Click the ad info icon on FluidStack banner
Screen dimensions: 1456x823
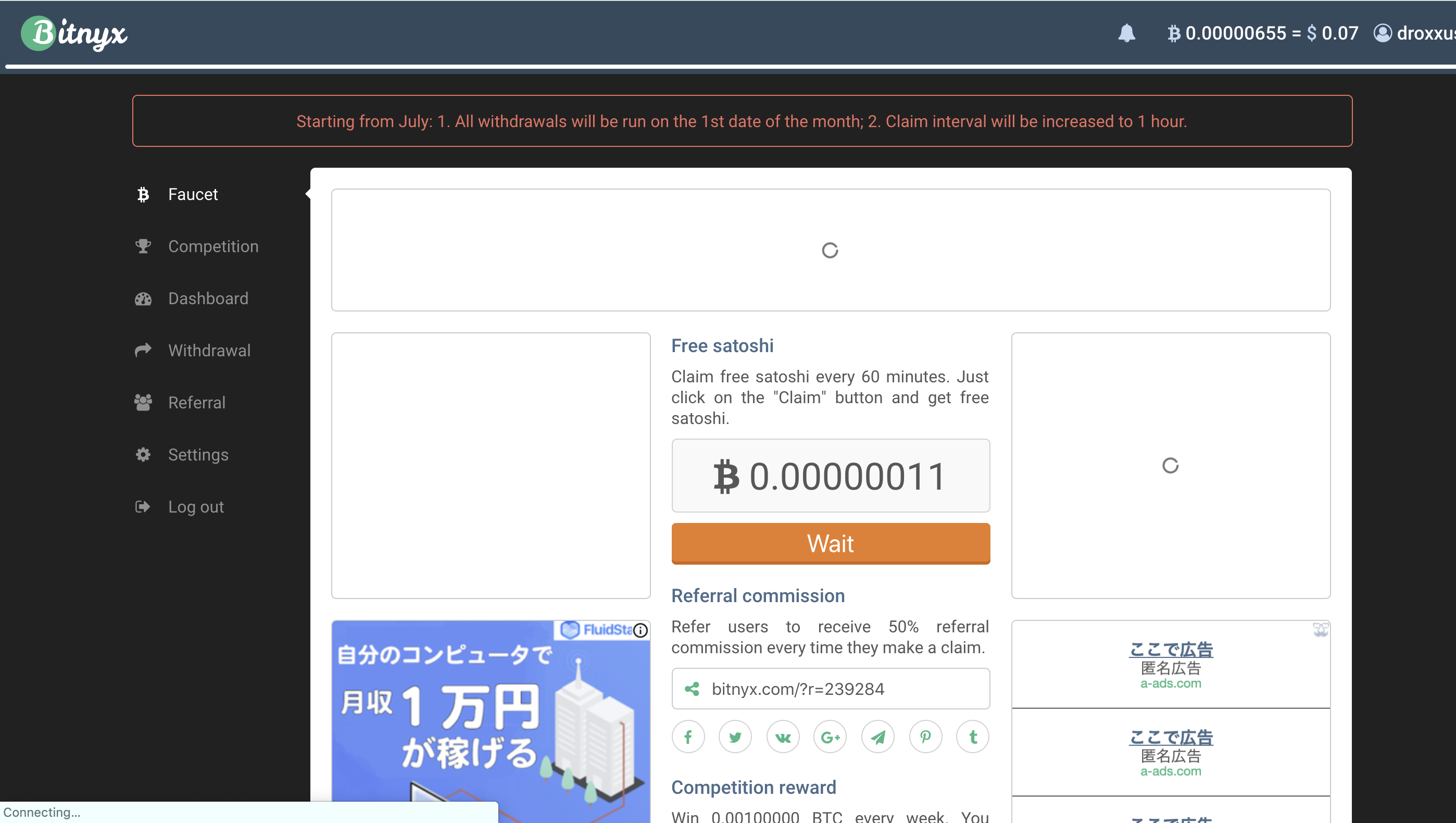(641, 630)
